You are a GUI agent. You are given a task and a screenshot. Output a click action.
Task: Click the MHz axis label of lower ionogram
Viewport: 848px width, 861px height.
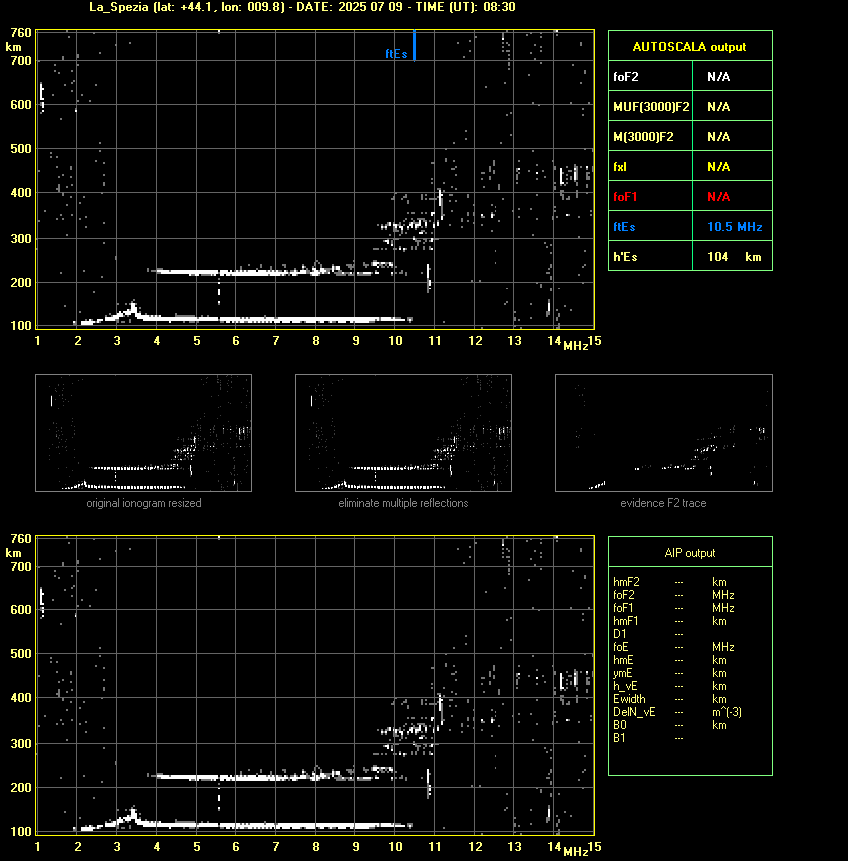575,852
